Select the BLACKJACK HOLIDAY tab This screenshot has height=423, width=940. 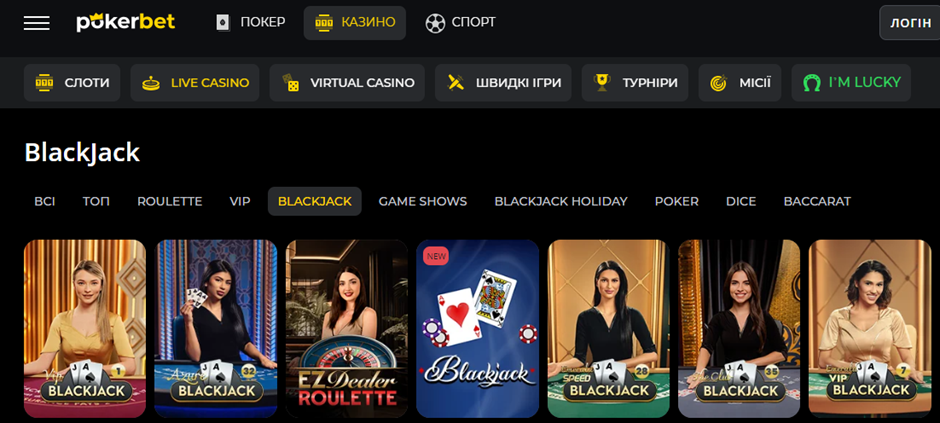[x=561, y=201]
